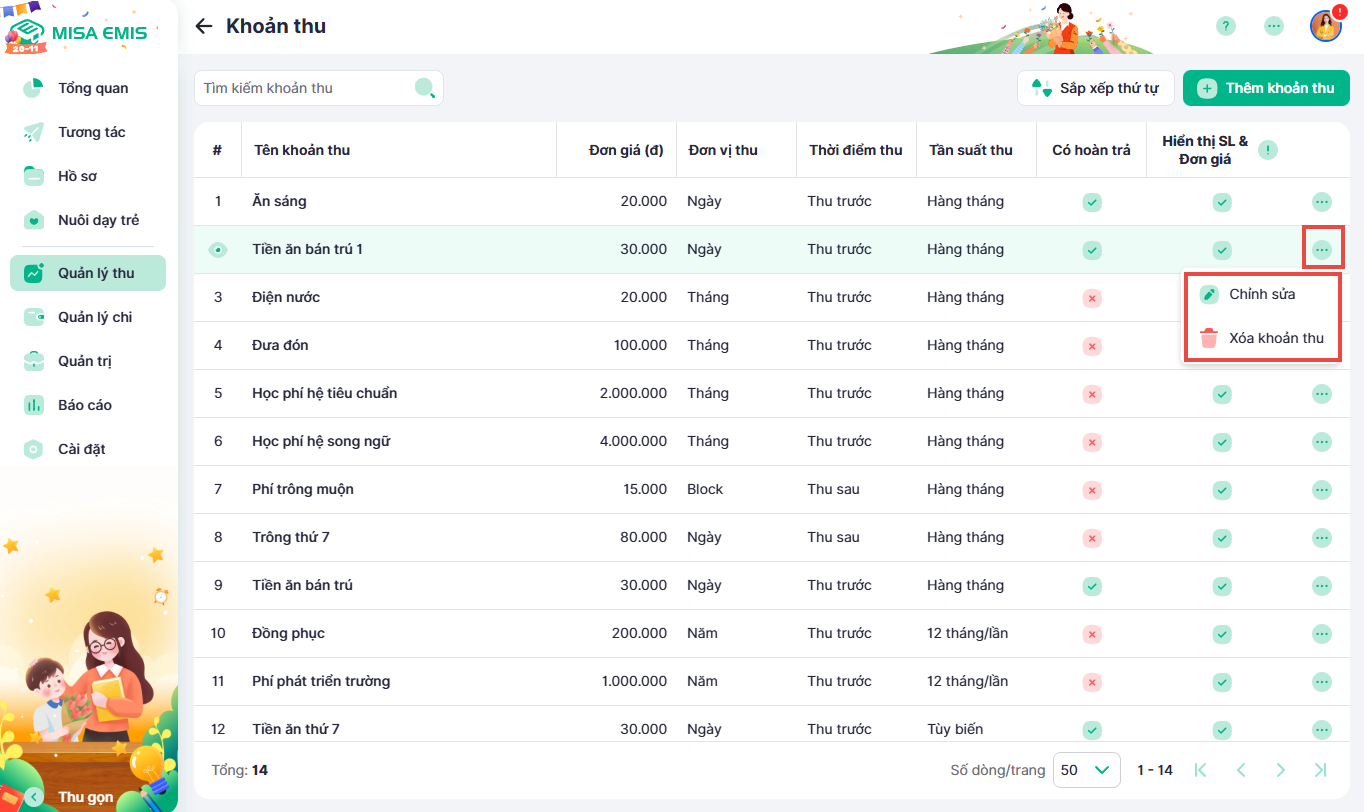Click the user avatar in header
The height and width of the screenshot is (812, 1364).
pyautogui.click(x=1325, y=26)
